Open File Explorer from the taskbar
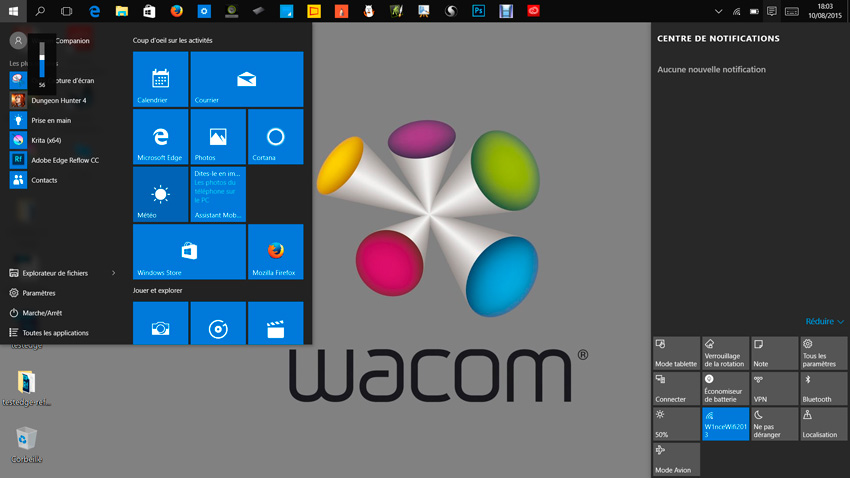The height and width of the screenshot is (478, 850). tap(122, 11)
